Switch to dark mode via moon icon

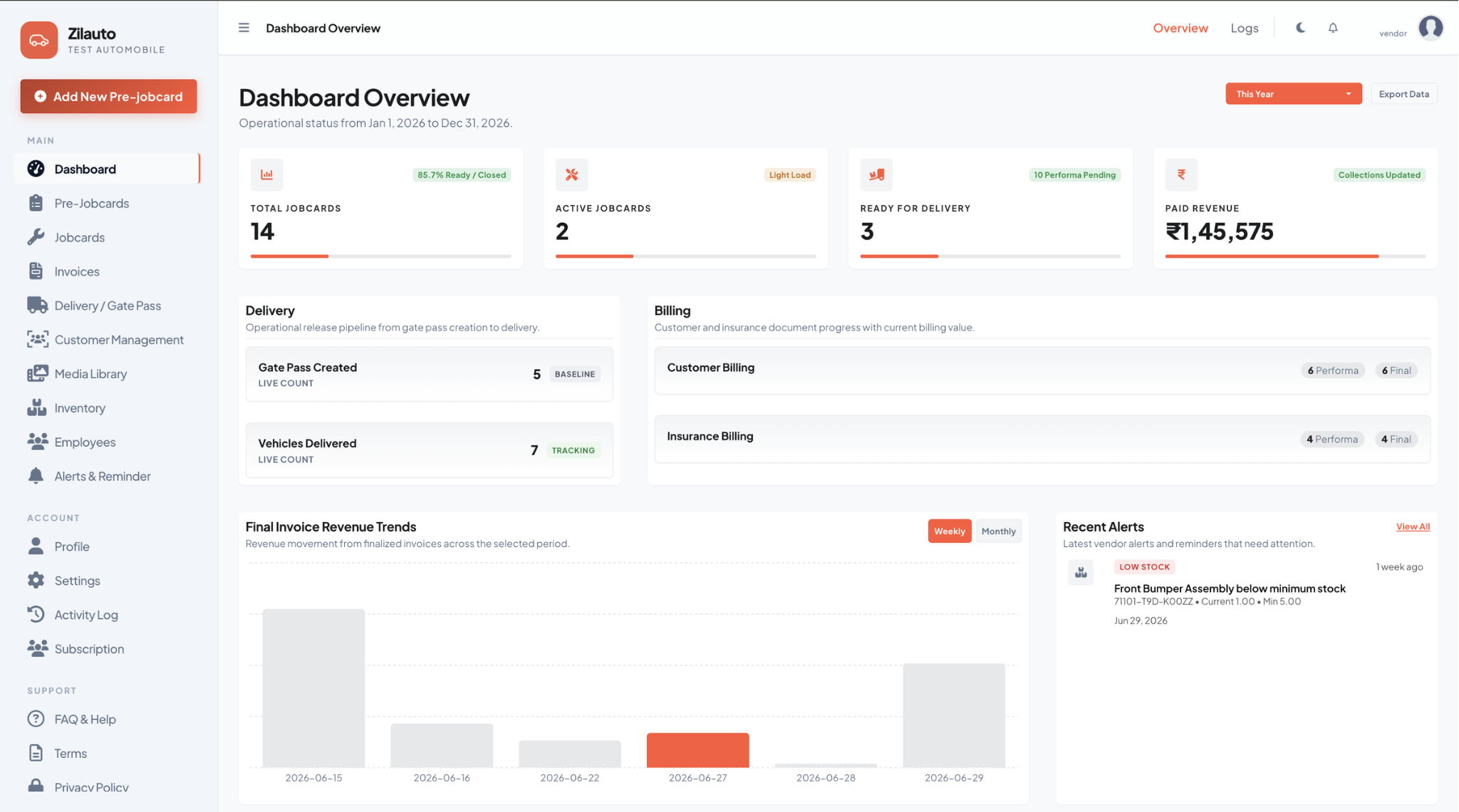(1300, 28)
